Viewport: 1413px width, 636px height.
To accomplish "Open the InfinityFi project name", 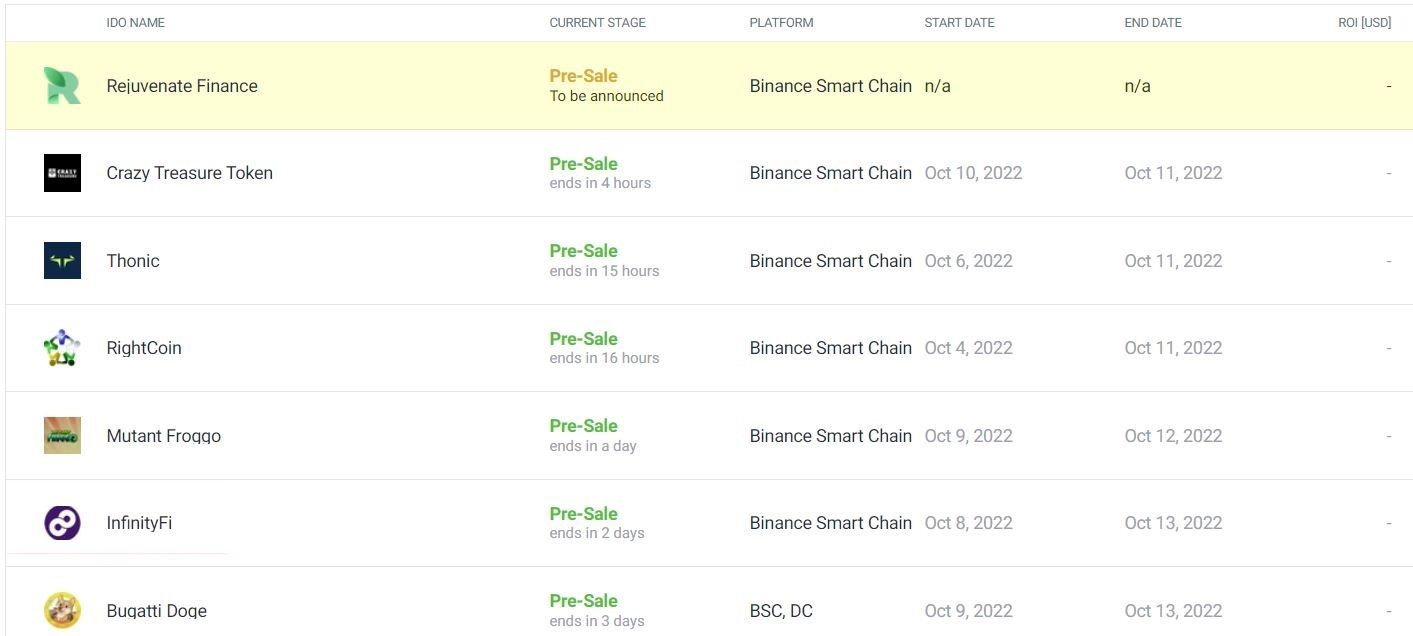I will tap(139, 523).
